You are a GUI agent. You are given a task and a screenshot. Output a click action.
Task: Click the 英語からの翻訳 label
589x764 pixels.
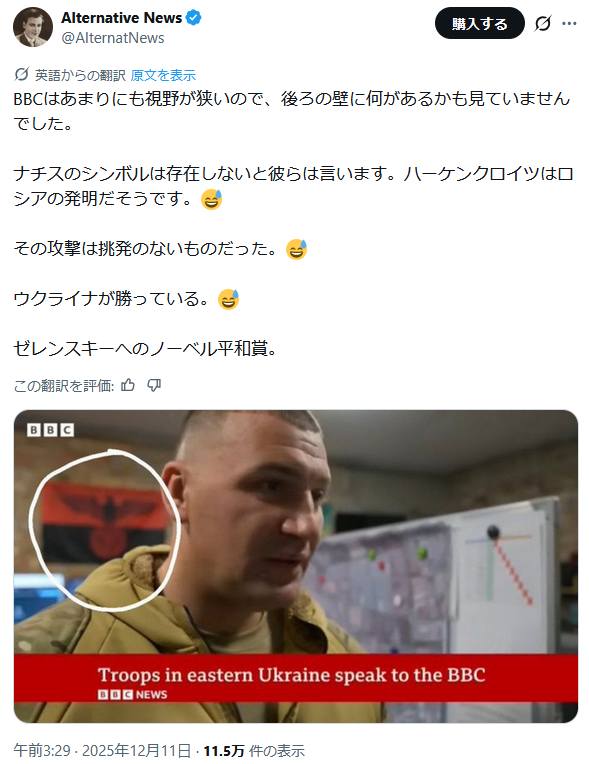[x=80, y=75]
